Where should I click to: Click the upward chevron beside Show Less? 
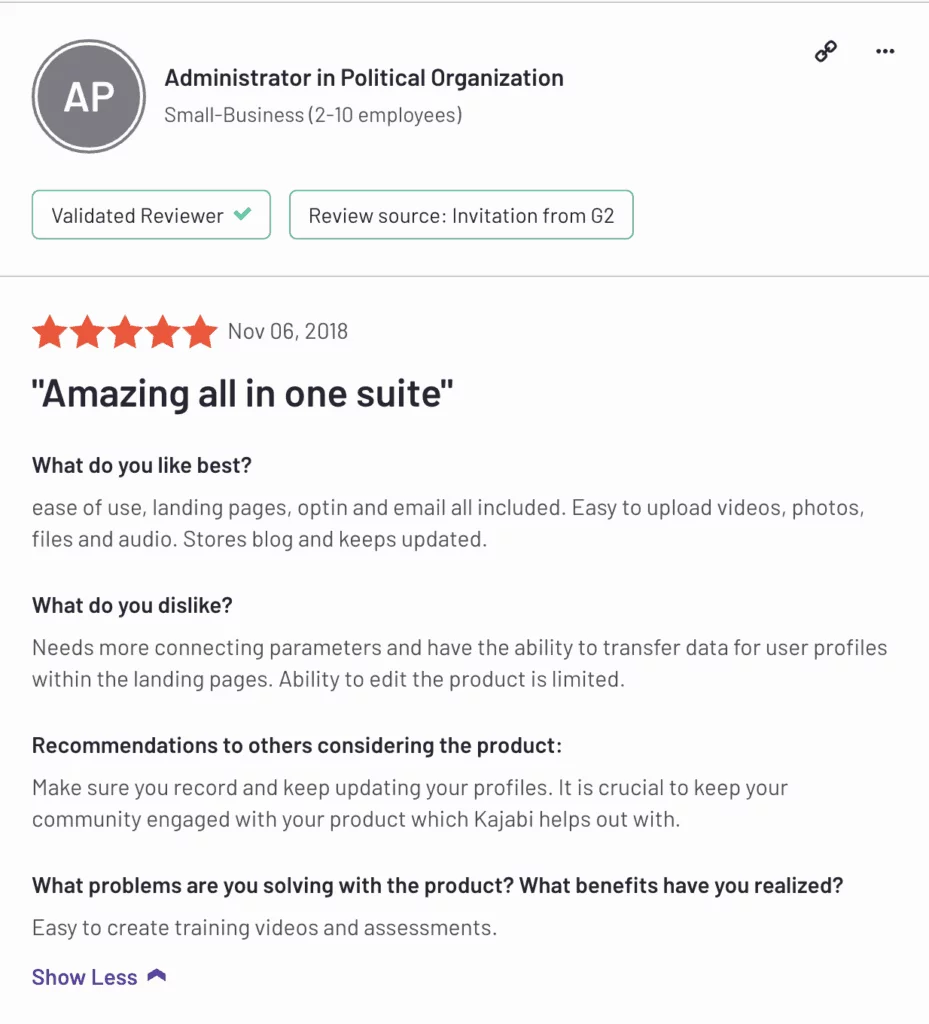(x=157, y=976)
